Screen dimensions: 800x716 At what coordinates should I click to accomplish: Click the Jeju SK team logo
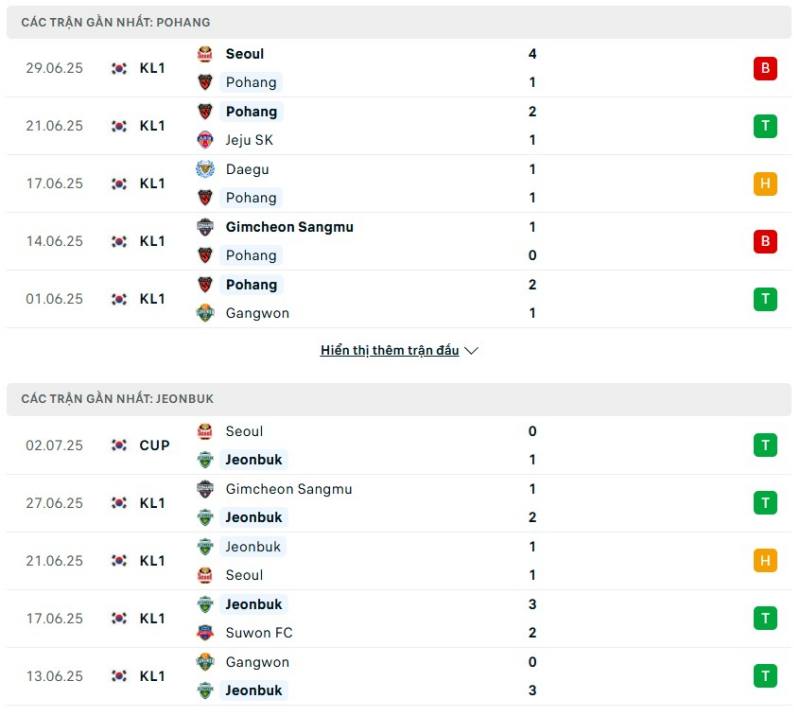tap(205, 140)
